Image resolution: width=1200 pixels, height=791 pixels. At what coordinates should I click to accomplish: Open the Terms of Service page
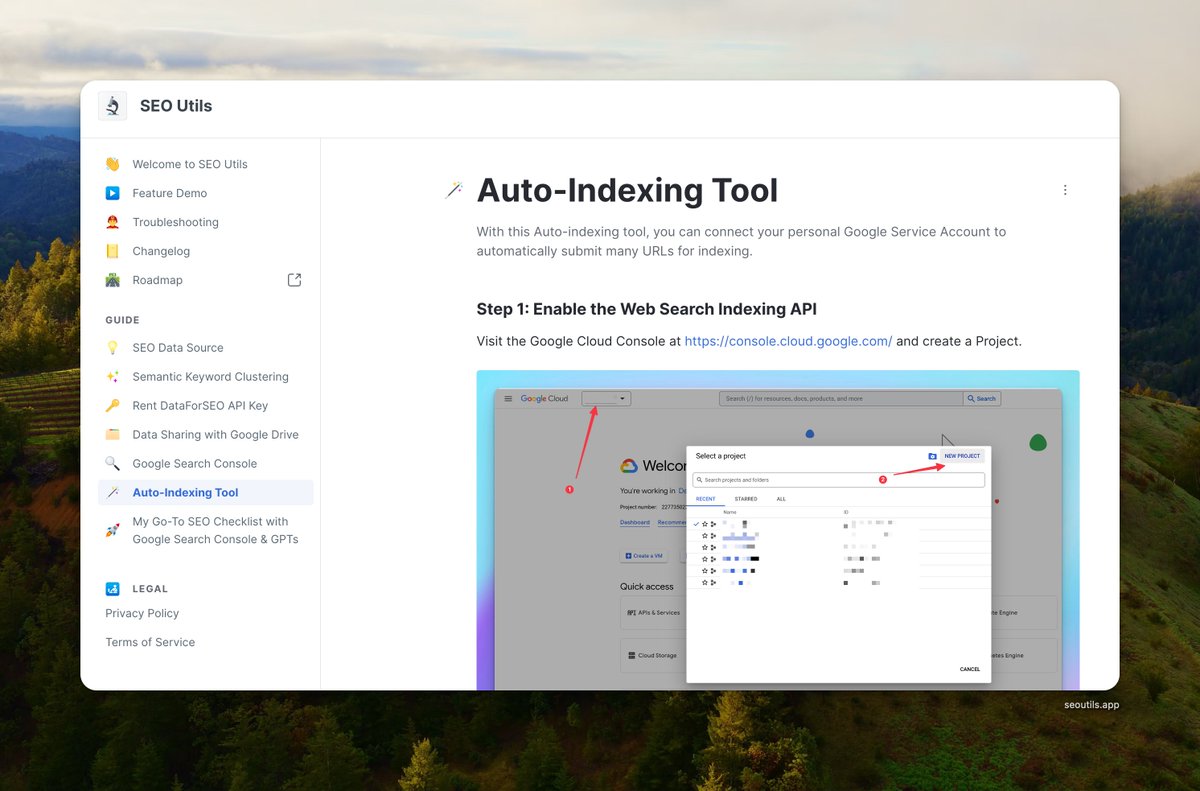pyautogui.click(x=150, y=642)
